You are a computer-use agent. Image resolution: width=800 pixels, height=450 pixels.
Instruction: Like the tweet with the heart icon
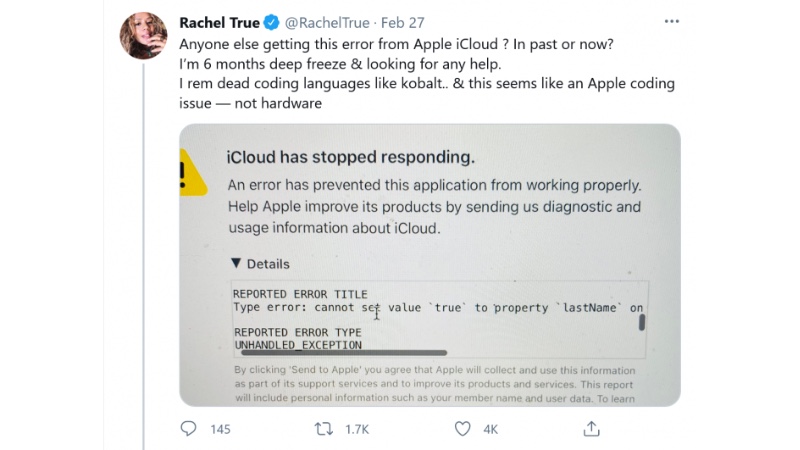462,428
